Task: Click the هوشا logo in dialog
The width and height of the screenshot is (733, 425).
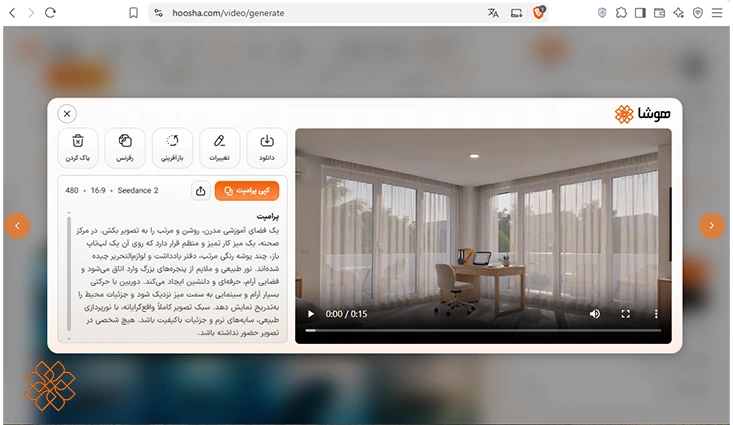Action: [642, 114]
